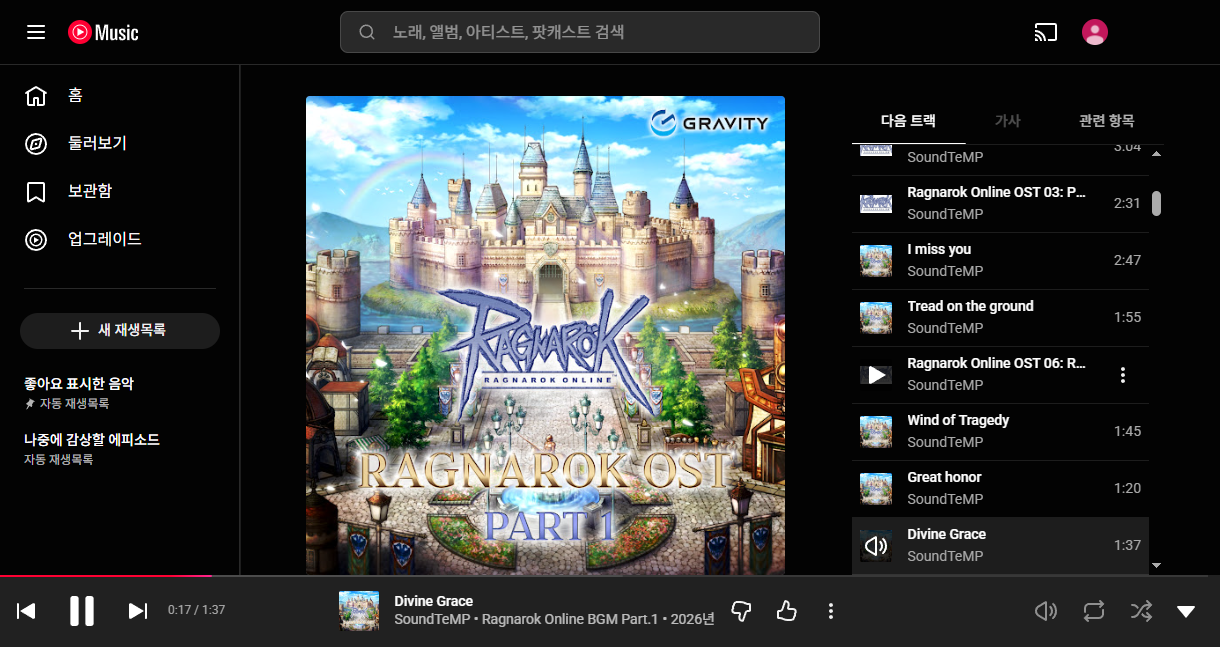Collapse the player page with down arrow
The height and width of the screenshot is (647, 1220).
[1186, 611]
